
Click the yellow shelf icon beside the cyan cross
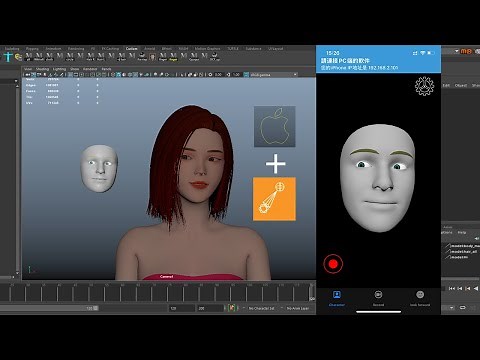click(18, 57)
